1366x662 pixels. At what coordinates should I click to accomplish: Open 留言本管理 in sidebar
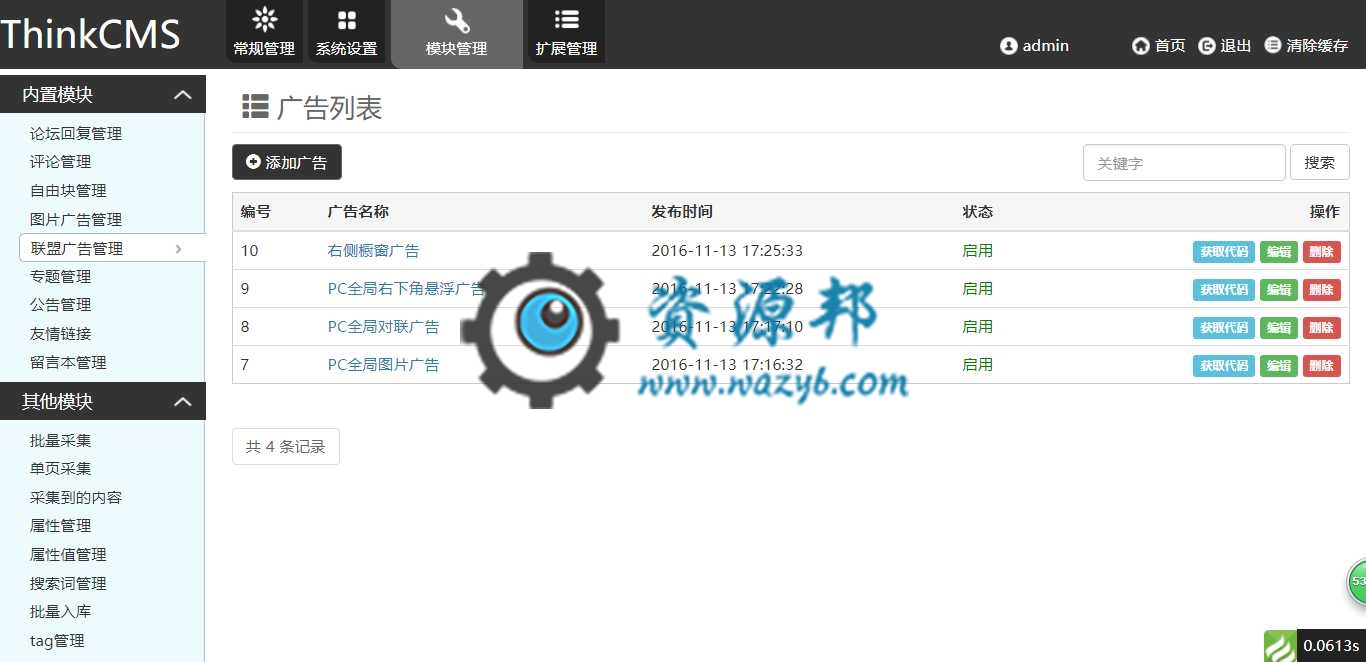point(68,363)
